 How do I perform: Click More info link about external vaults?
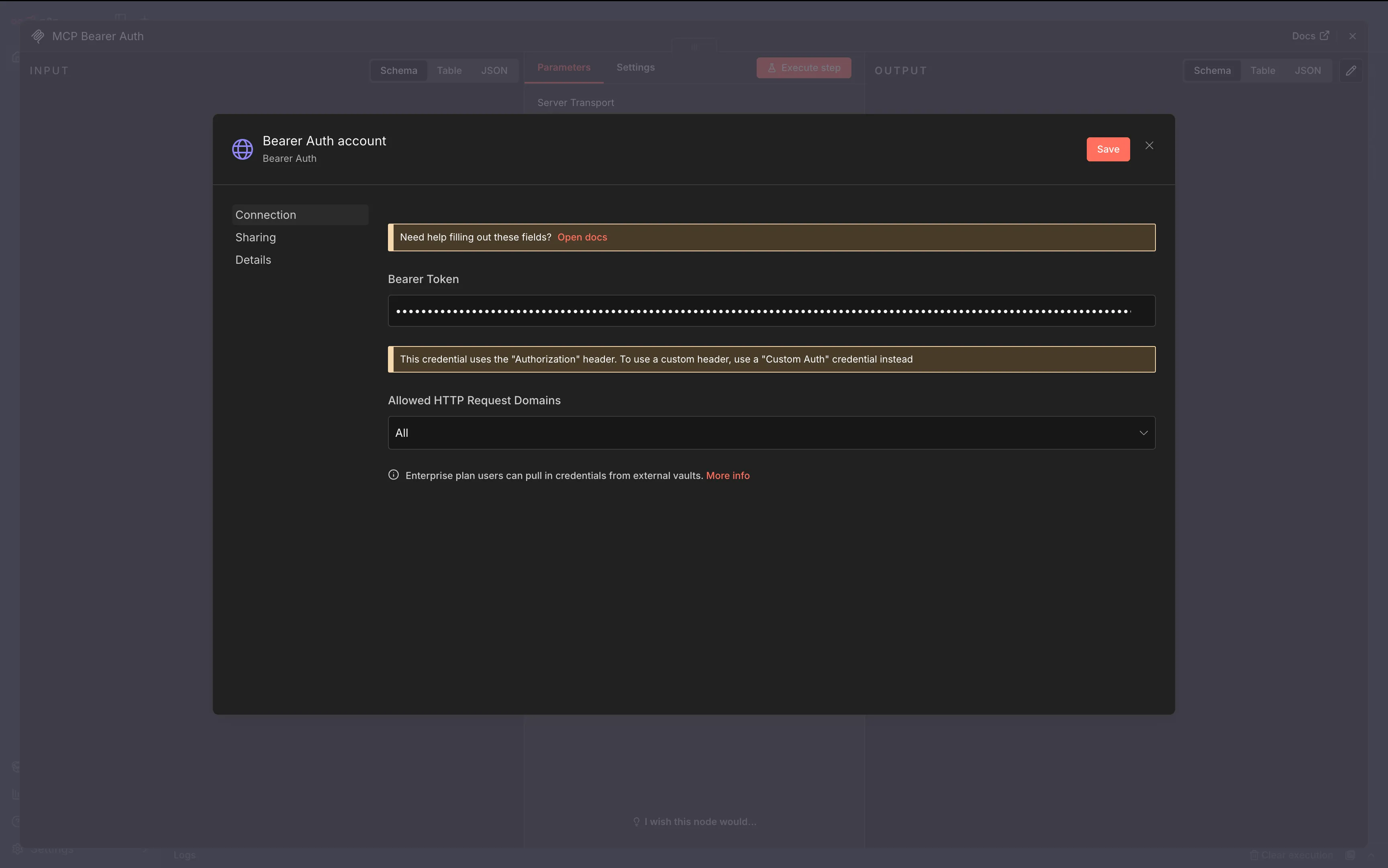pyautogui.click(x=728, y=475)
